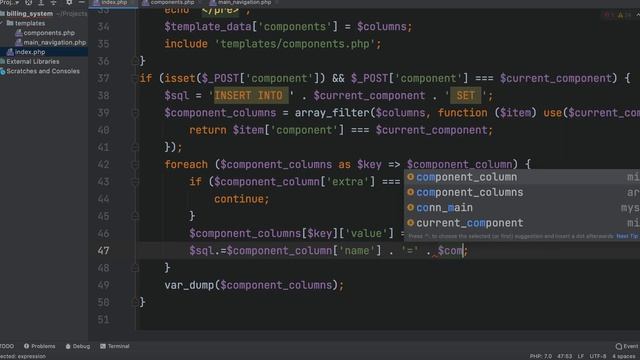640x360 pixels.
Task: Switch to the main_navigation.php editor tab
Action: point(243,3)
